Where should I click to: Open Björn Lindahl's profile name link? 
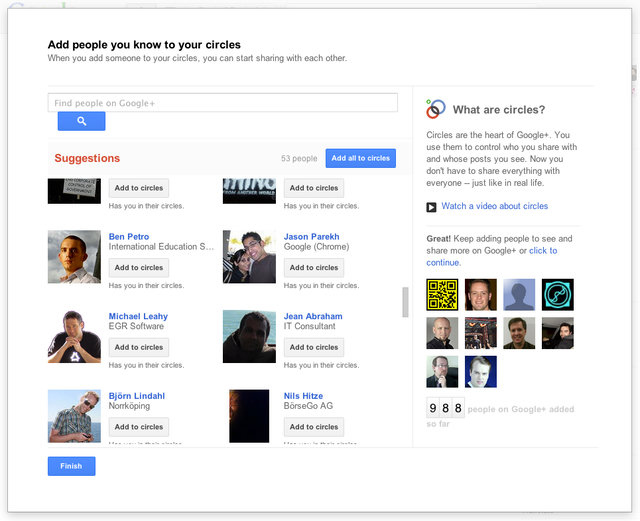click(137, 396)
